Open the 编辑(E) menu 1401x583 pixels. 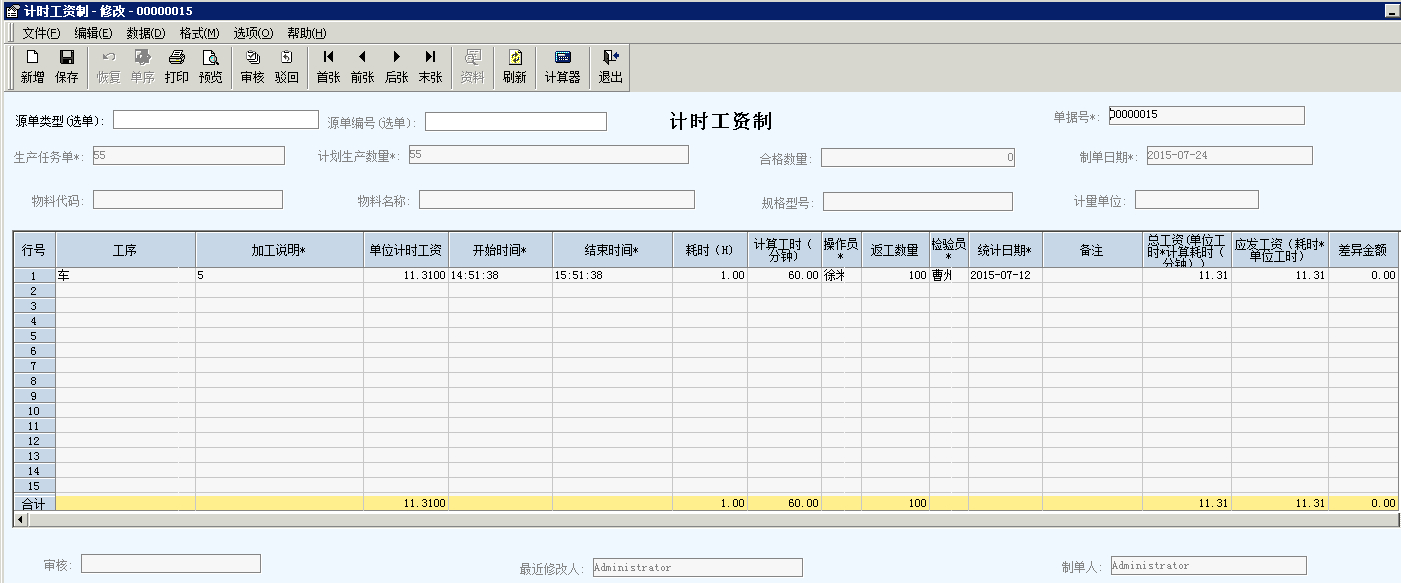click(x=93, y=33)
